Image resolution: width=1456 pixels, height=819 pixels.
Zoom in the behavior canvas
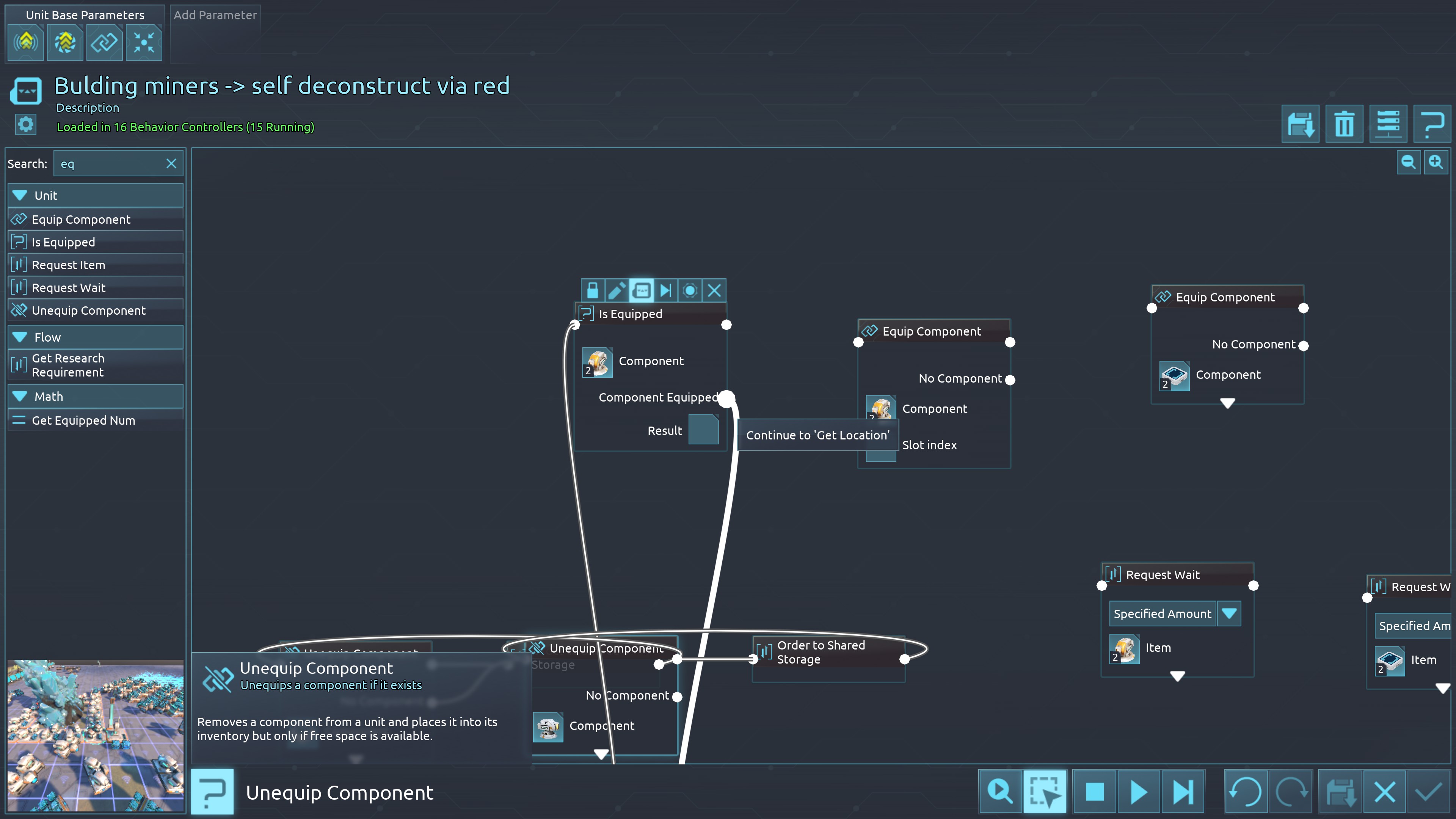(x=1436, y=163)
